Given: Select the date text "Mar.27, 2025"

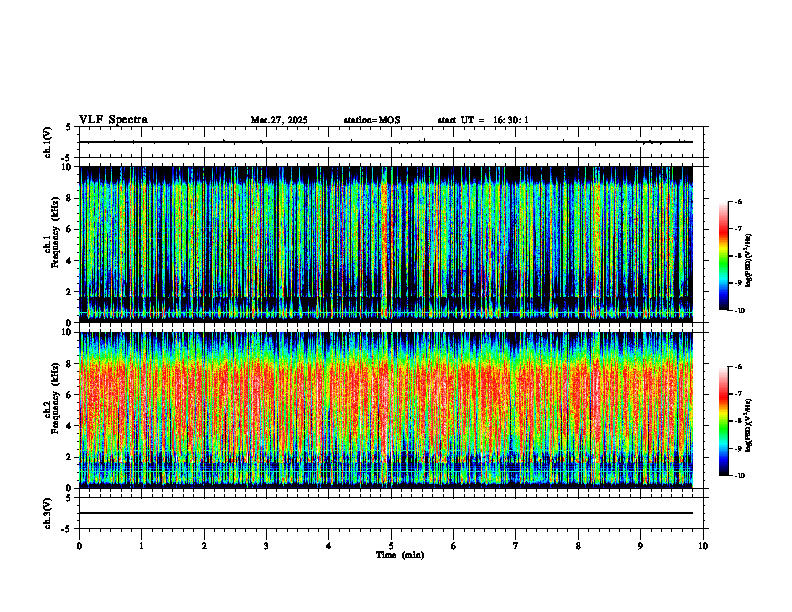Looking at the screenshot, I should click(279, 120).
